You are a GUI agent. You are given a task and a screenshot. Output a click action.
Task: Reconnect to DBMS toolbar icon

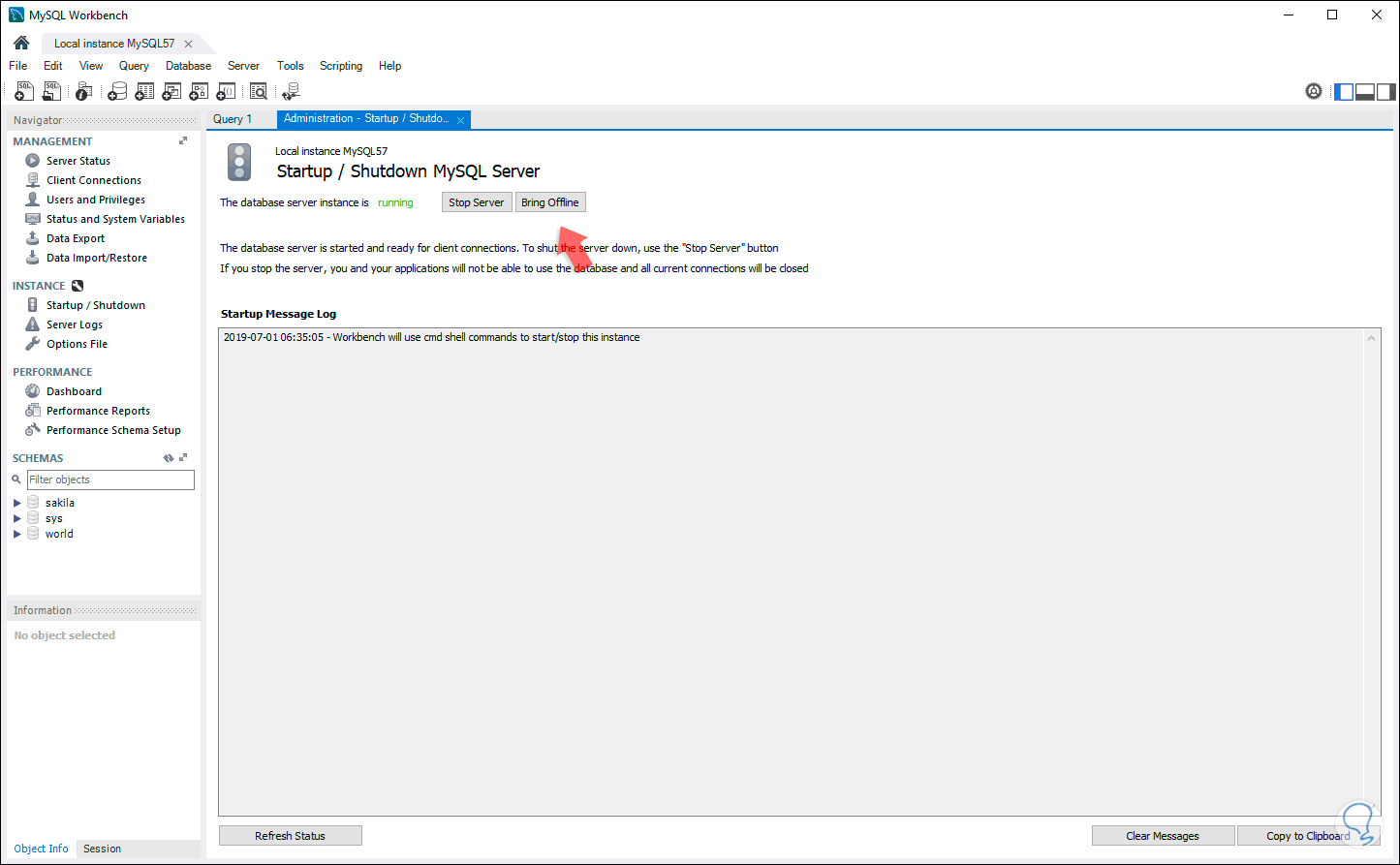pyautogui.click(x=291, y=91)
